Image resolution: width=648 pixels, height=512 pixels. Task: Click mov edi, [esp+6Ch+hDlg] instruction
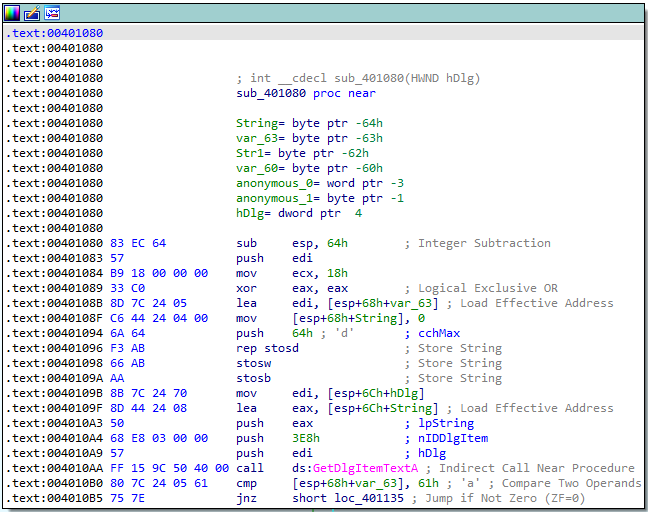[330, 393]
